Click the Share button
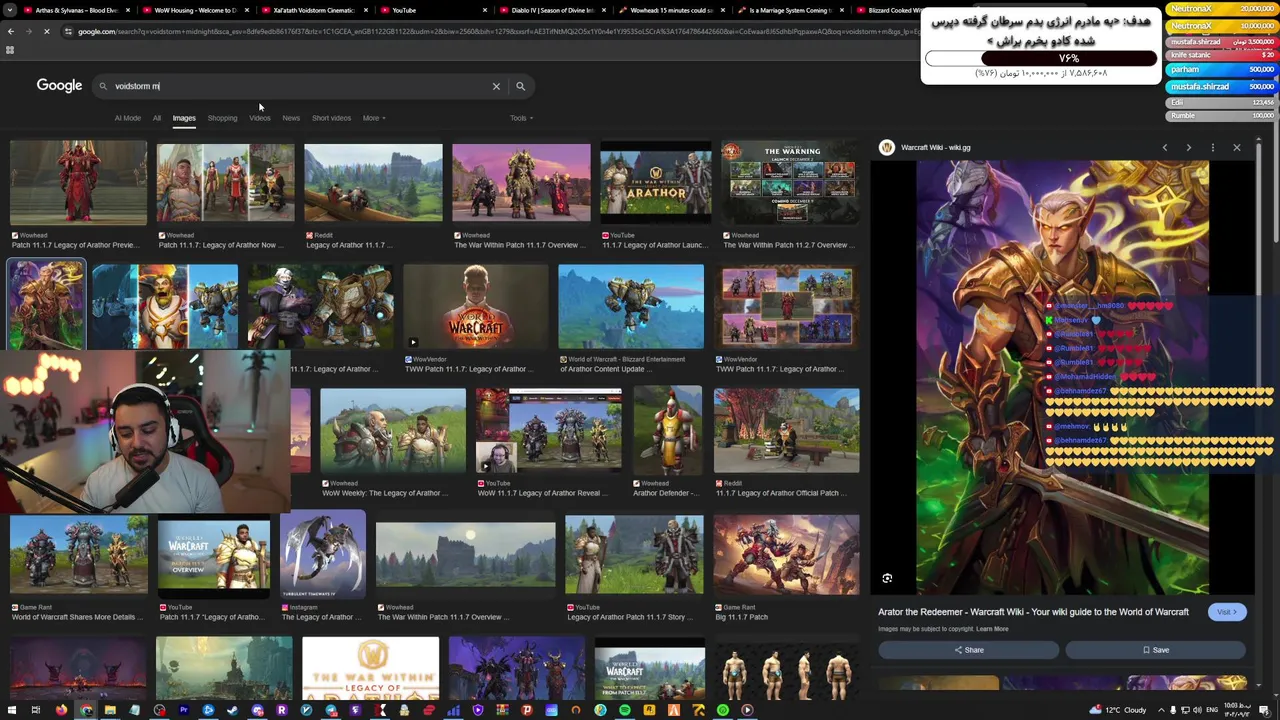Viewport: 1280px width, 720px height. pos(968,650)
